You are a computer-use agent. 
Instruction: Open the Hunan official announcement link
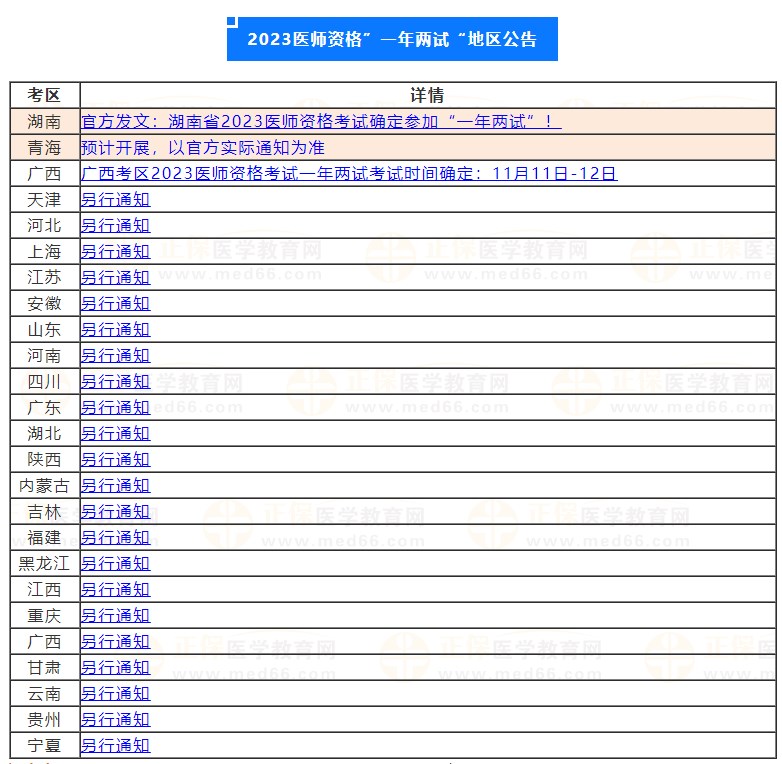(320, 122)
